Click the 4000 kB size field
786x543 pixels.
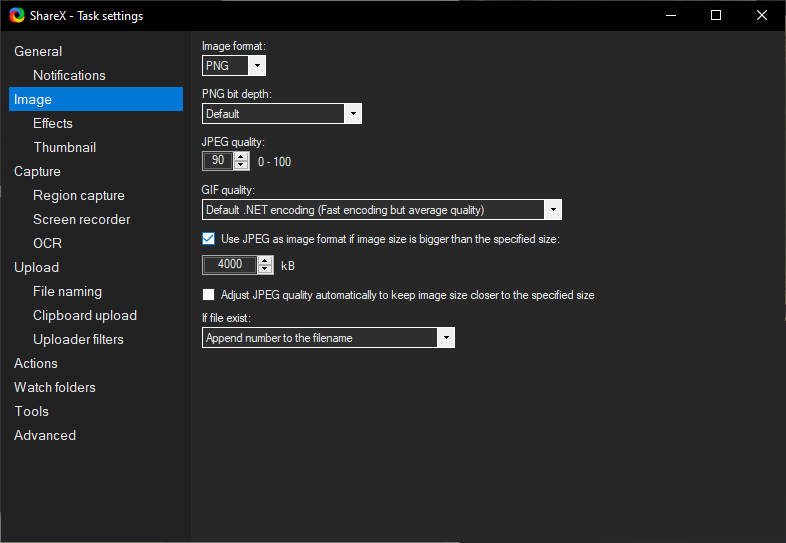coord(230,265)
